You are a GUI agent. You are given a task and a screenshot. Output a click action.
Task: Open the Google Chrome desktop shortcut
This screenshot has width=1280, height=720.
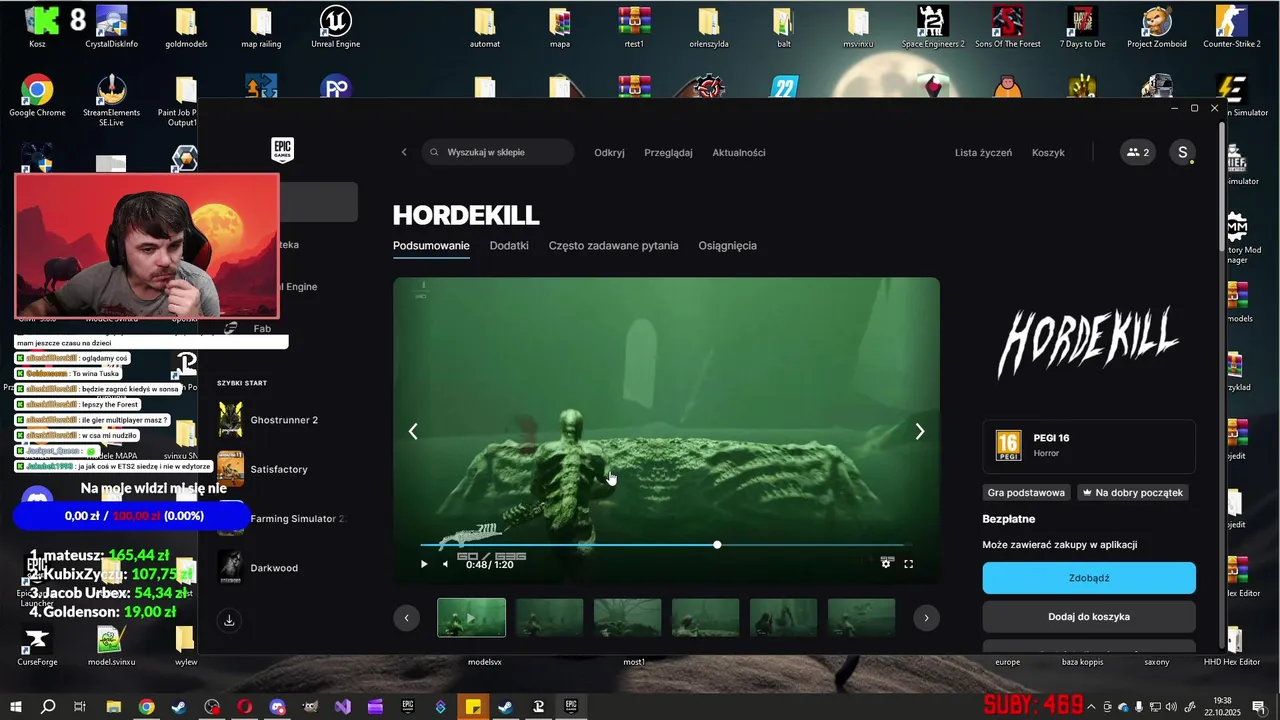tap(37, 96)
